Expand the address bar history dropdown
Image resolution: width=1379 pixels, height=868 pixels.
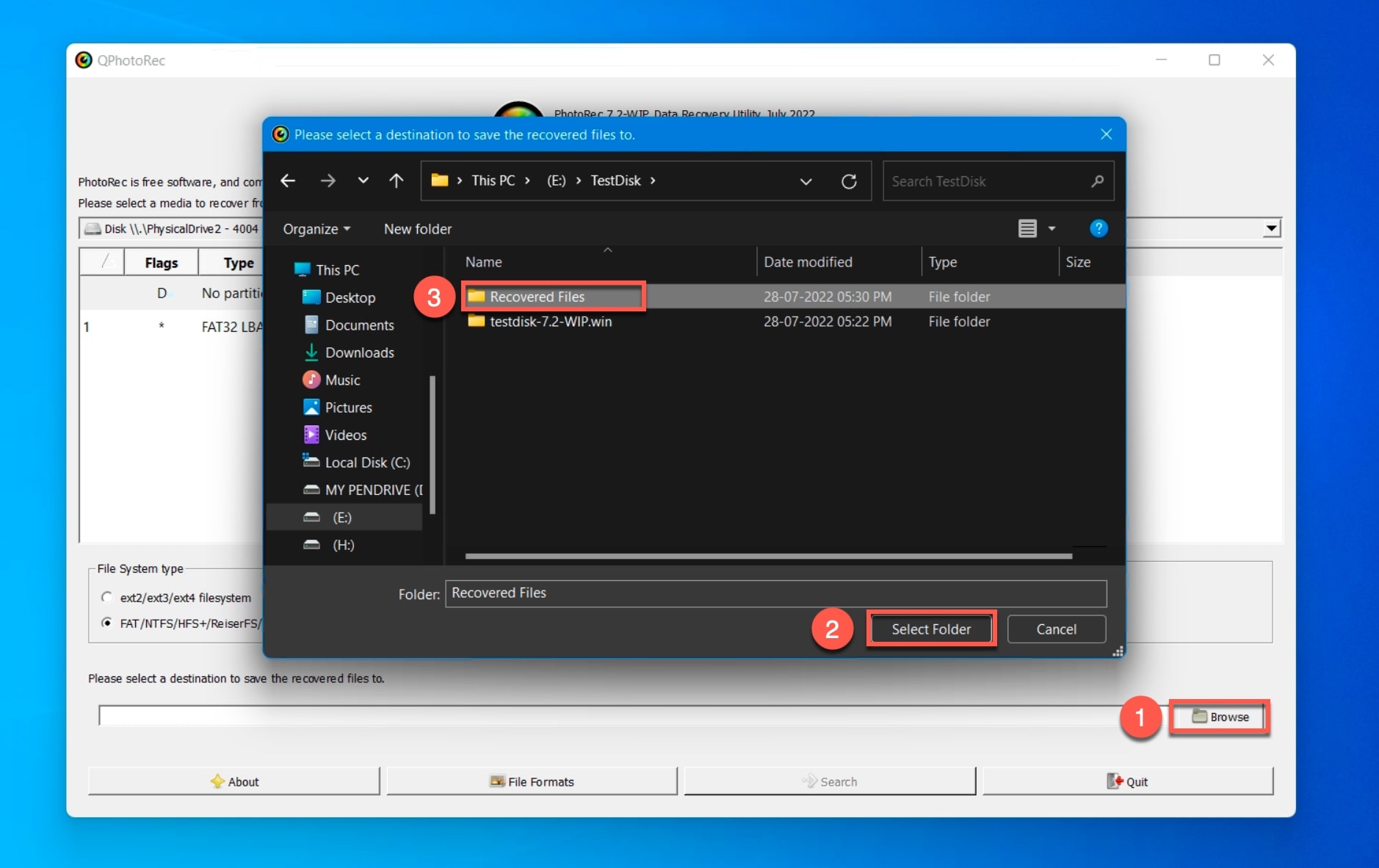tap(806, 181)
